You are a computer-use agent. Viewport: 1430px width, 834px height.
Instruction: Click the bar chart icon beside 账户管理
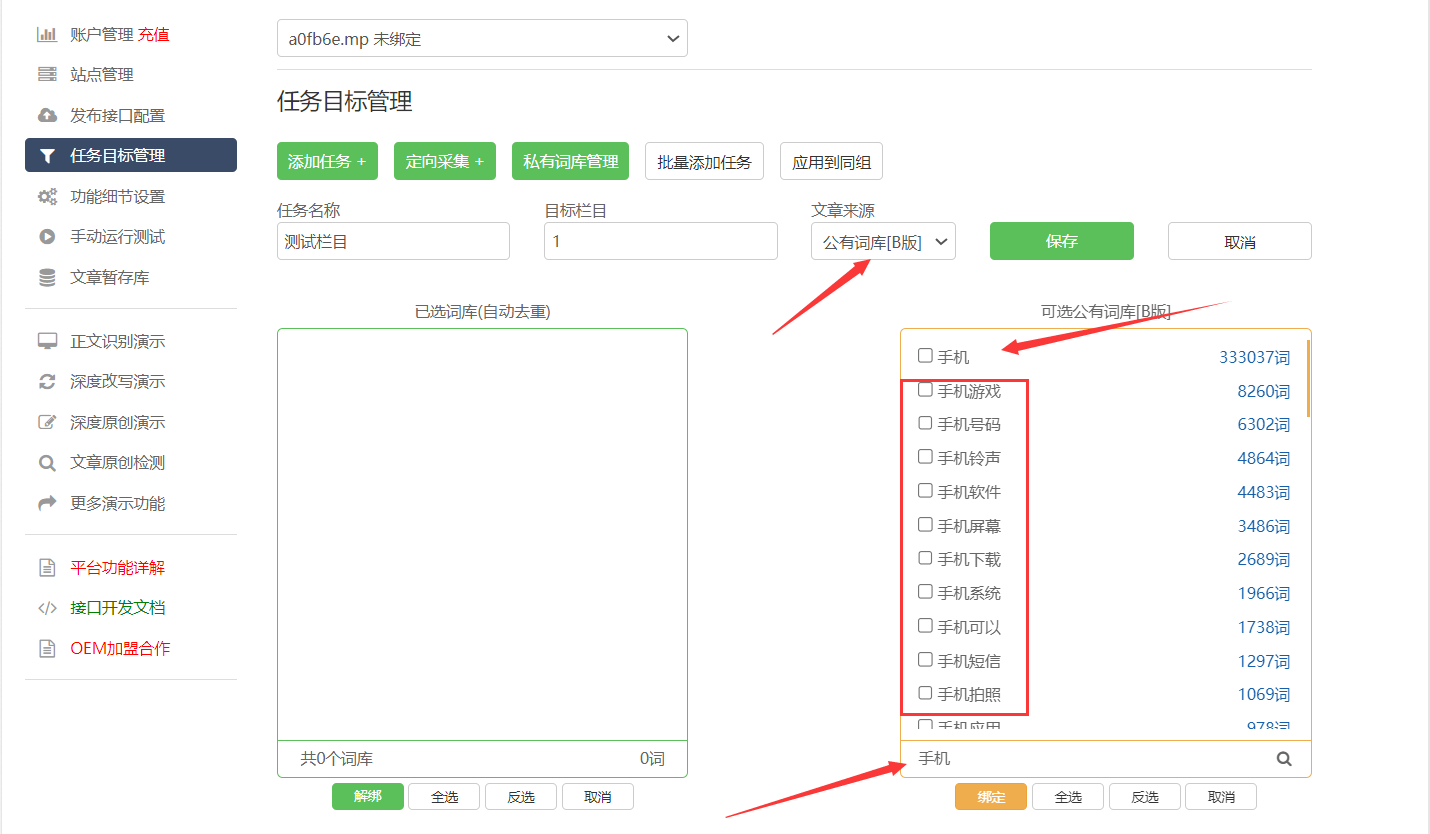[x=47, y=35]
